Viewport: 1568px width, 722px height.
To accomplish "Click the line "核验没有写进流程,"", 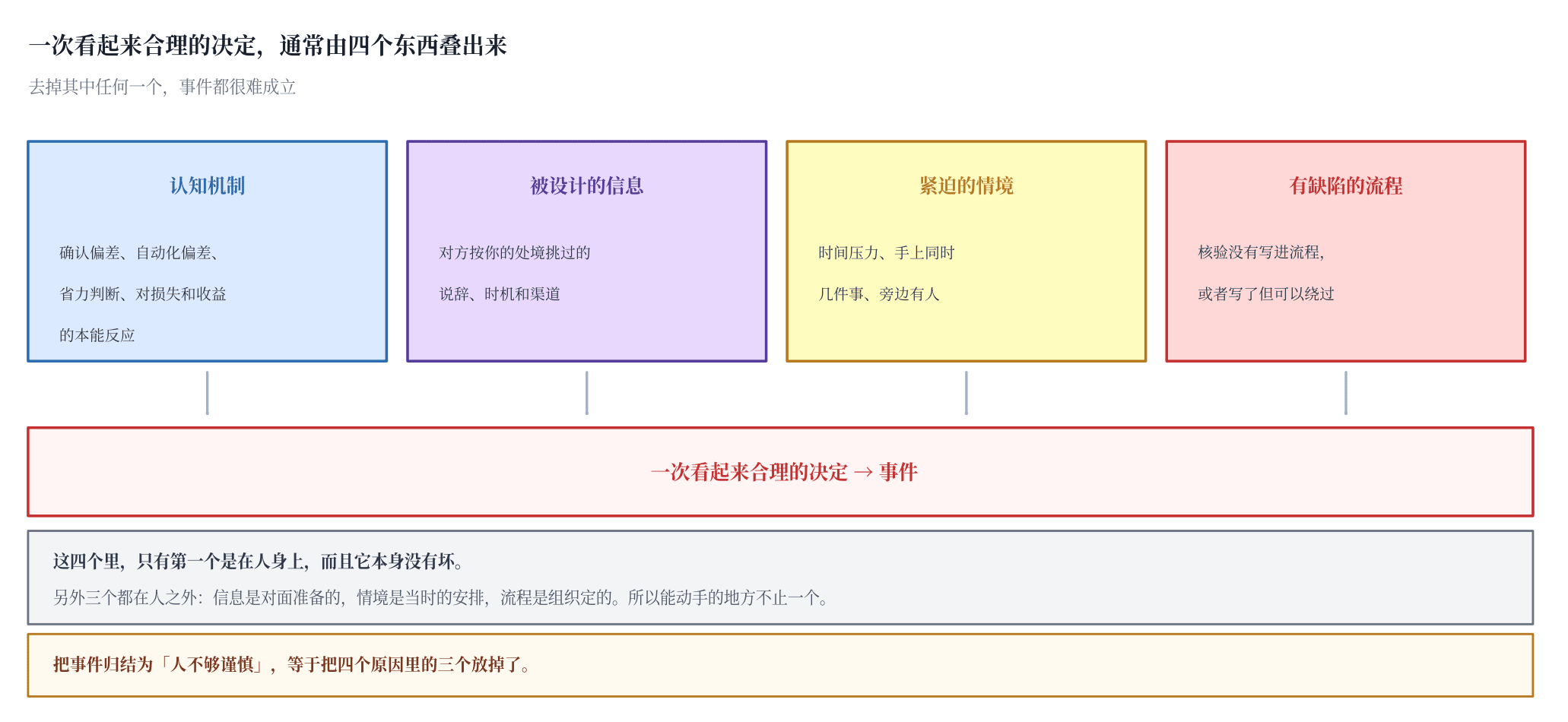I will tap(1262, 253).
